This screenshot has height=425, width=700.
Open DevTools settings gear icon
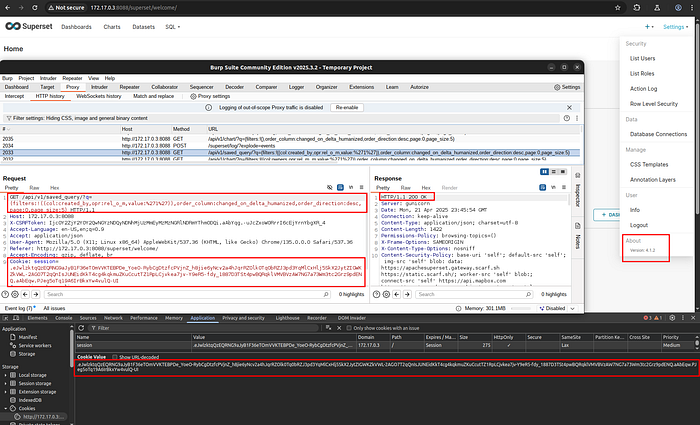tap(672, 318)
